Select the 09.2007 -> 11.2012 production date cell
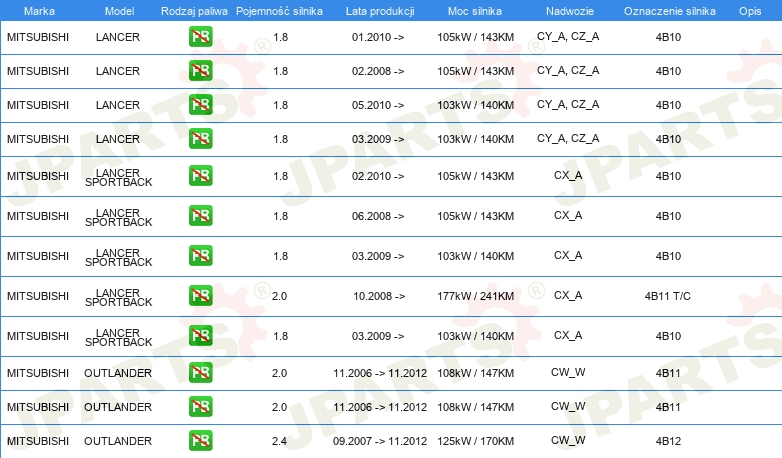782x458 pixels. [x=380, y=441]
